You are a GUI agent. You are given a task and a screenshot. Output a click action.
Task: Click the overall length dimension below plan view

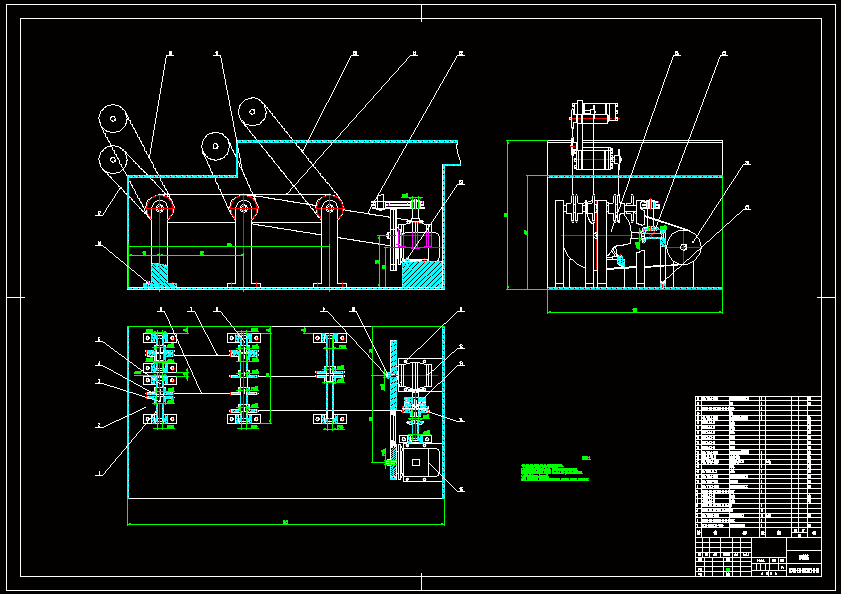[x=286, y=523]
